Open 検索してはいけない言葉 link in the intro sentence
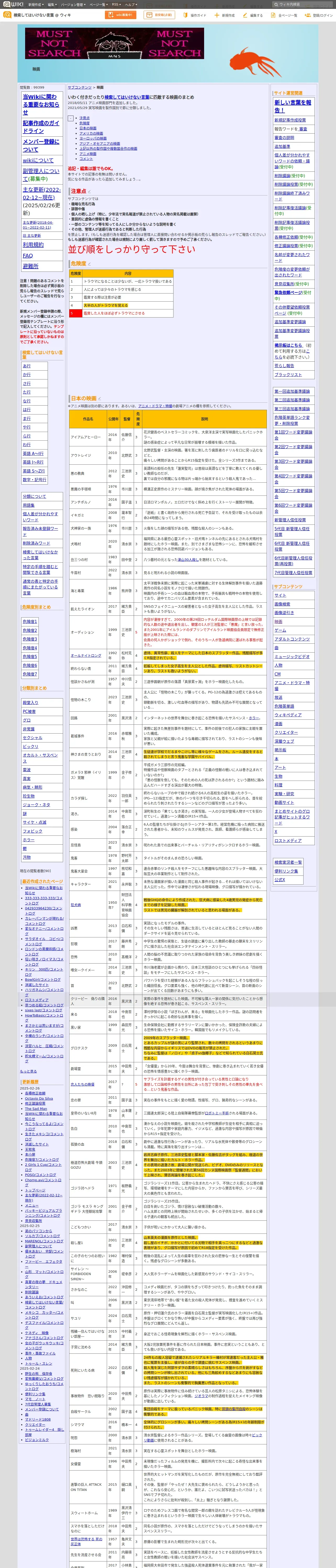 [127, 97]
